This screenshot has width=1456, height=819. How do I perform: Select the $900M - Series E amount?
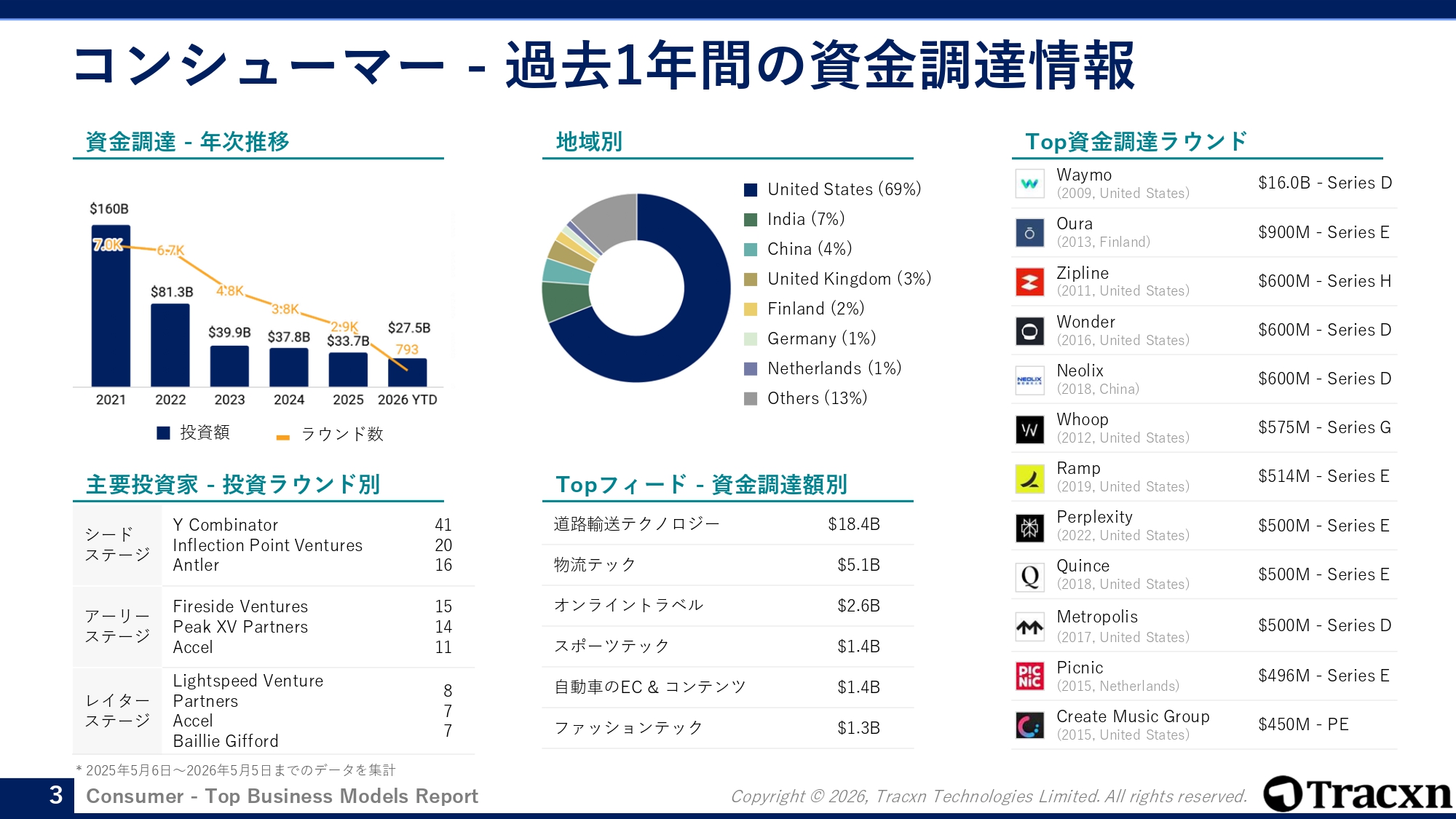[x=1324, y=233]
